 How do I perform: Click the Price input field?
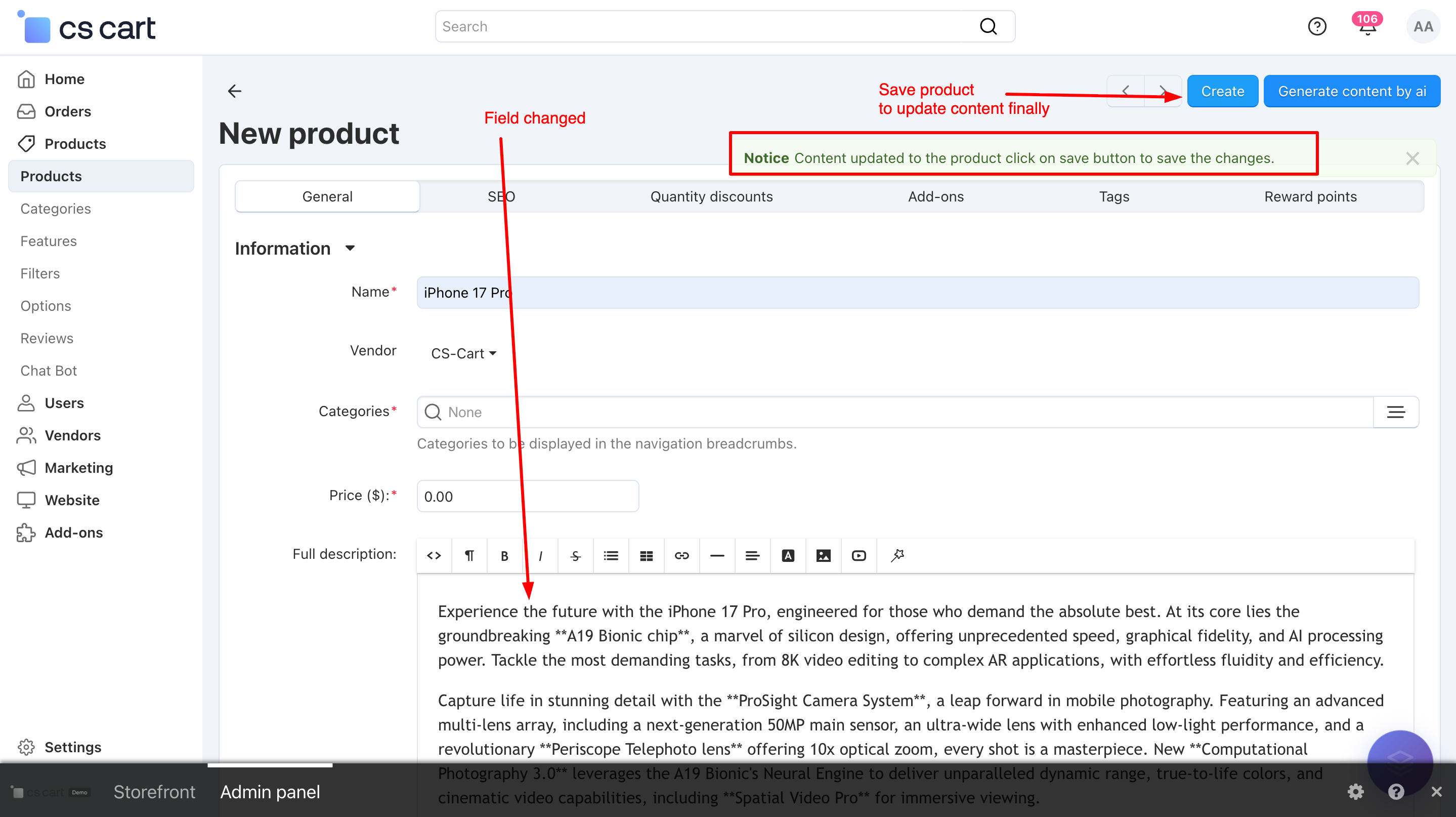527,496
